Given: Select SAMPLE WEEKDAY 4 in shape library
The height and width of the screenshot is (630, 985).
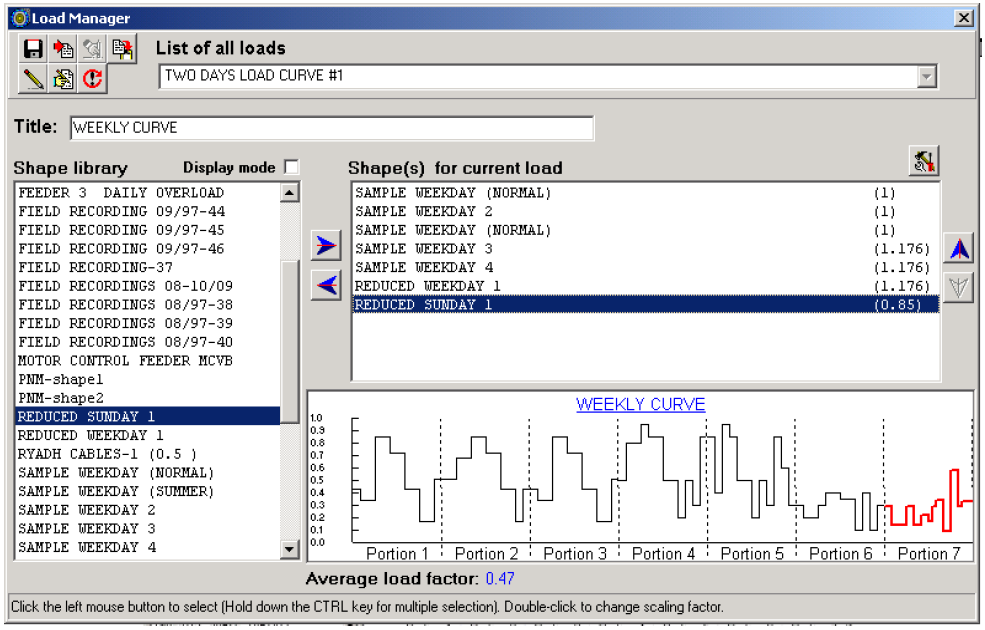Looking at the screenshot, I should [x=148, y=547].
